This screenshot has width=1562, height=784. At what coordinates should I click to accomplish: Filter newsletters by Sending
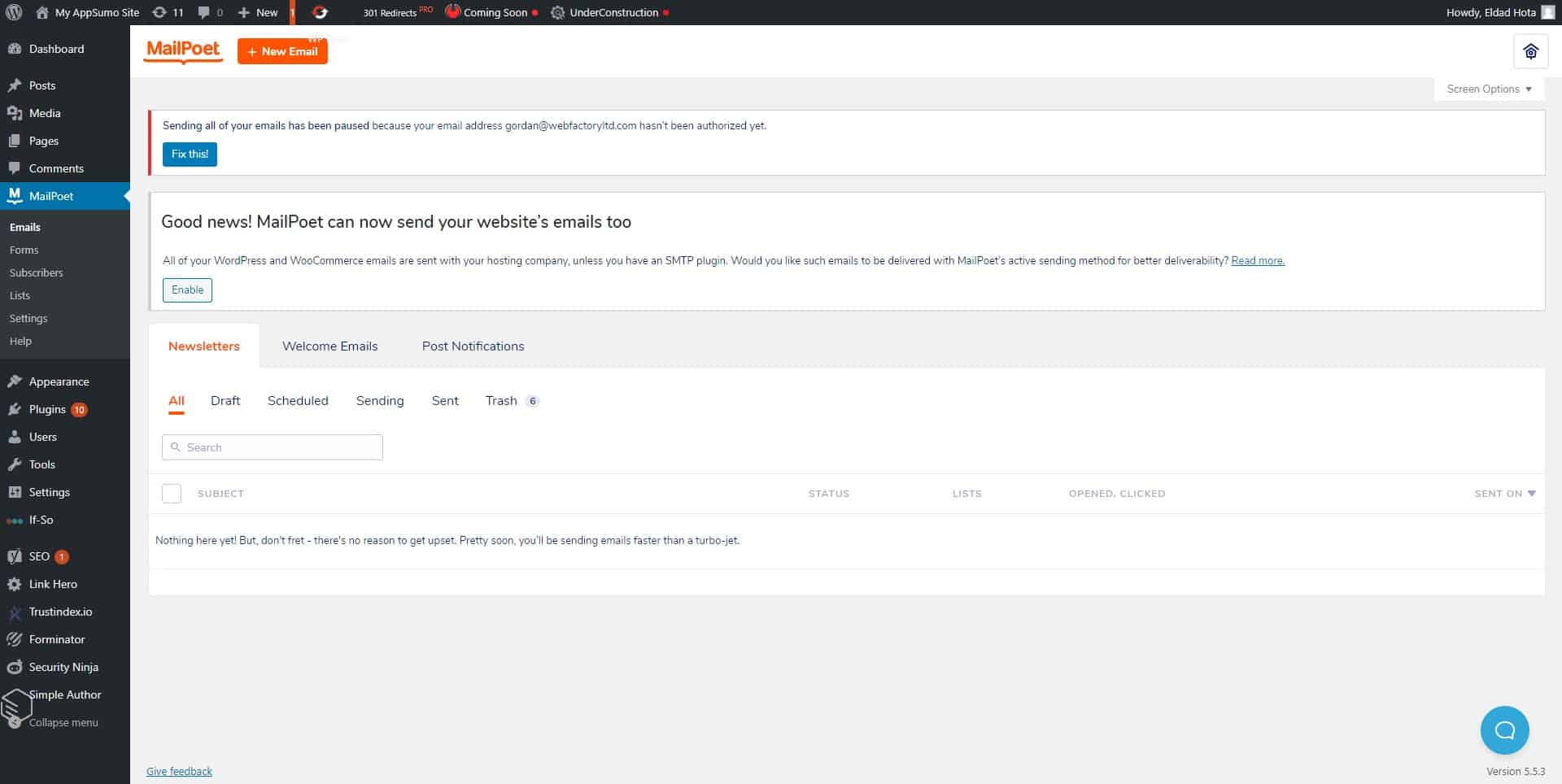[x=380, y=401]
